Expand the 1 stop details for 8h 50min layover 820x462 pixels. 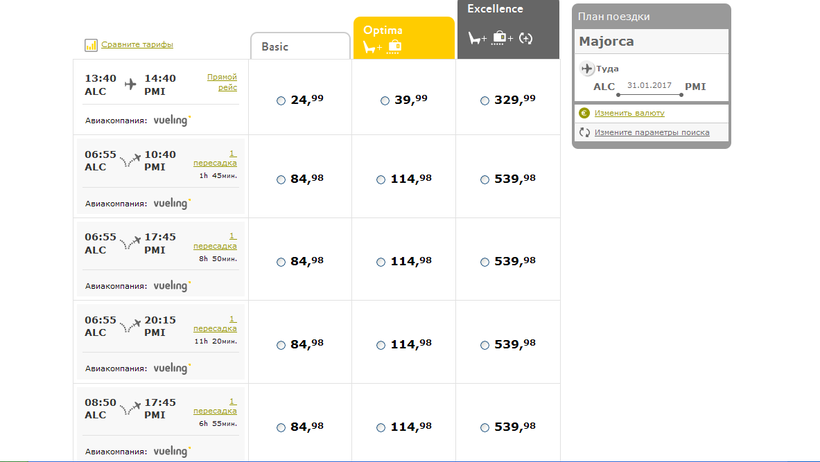click(217, 241)
